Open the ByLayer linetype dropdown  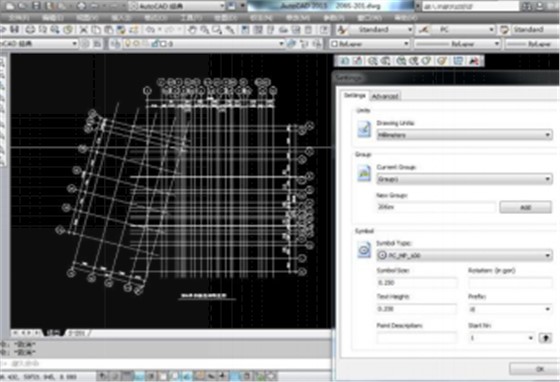(496, 44)
